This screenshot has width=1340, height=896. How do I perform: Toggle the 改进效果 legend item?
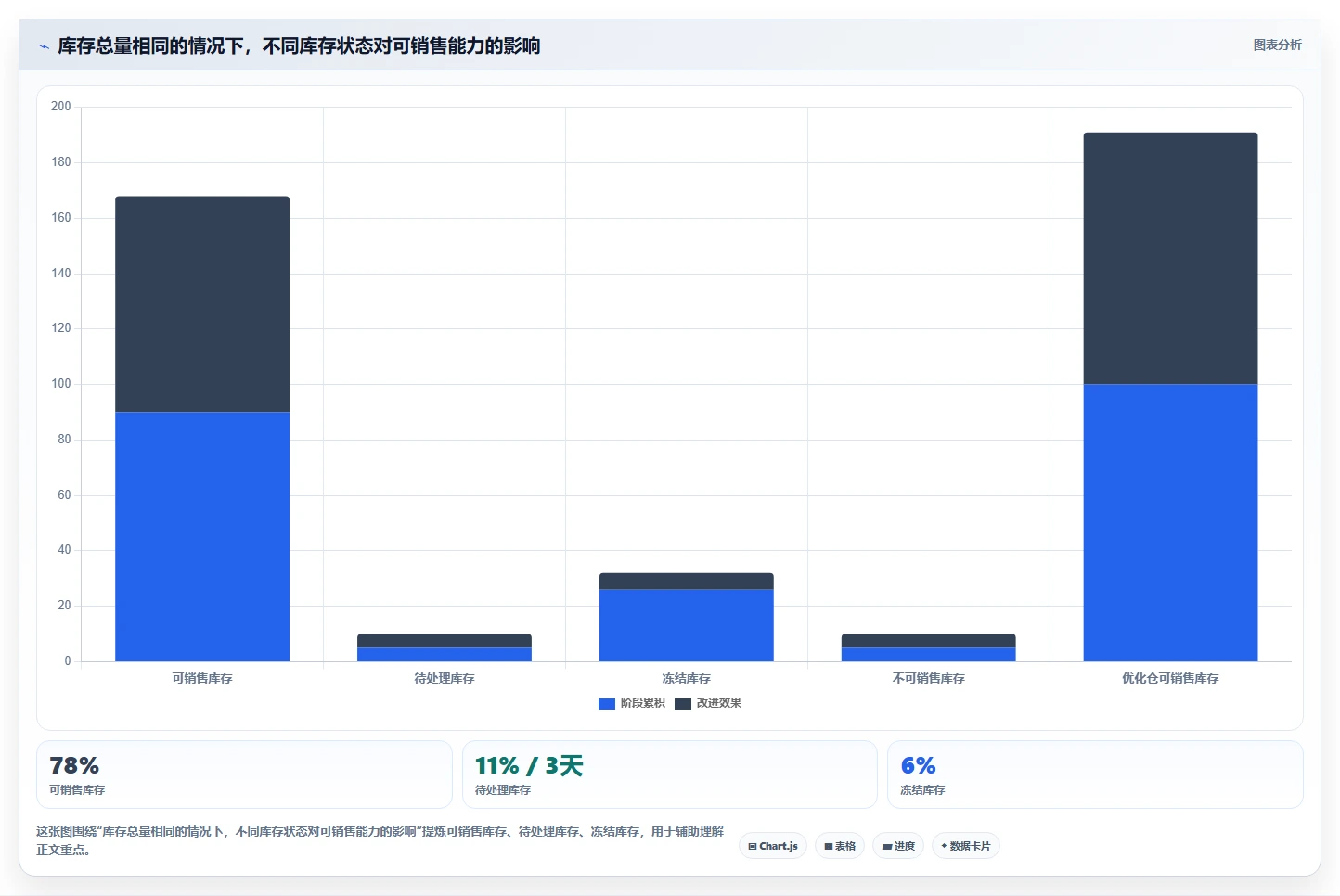click(x=708, y=703)
